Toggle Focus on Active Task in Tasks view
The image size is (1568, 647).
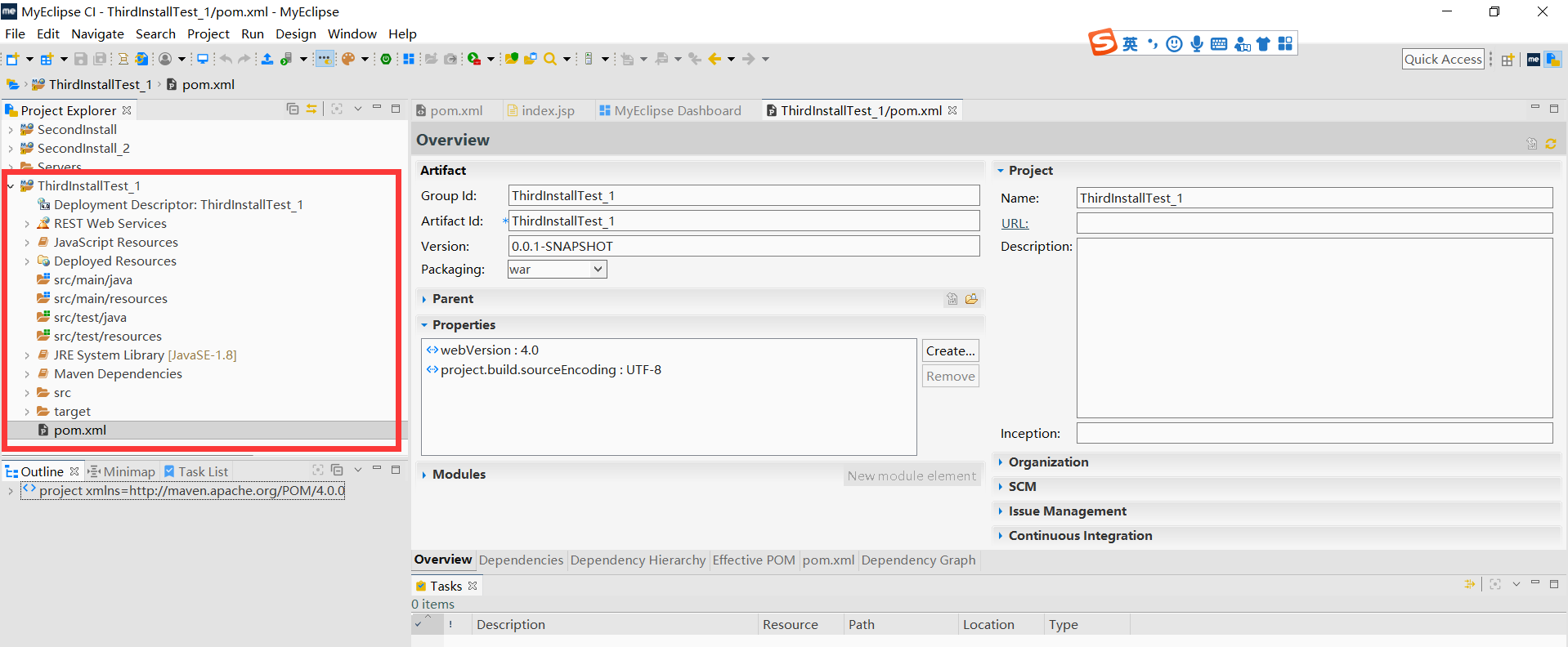(x=1495, y=584)
